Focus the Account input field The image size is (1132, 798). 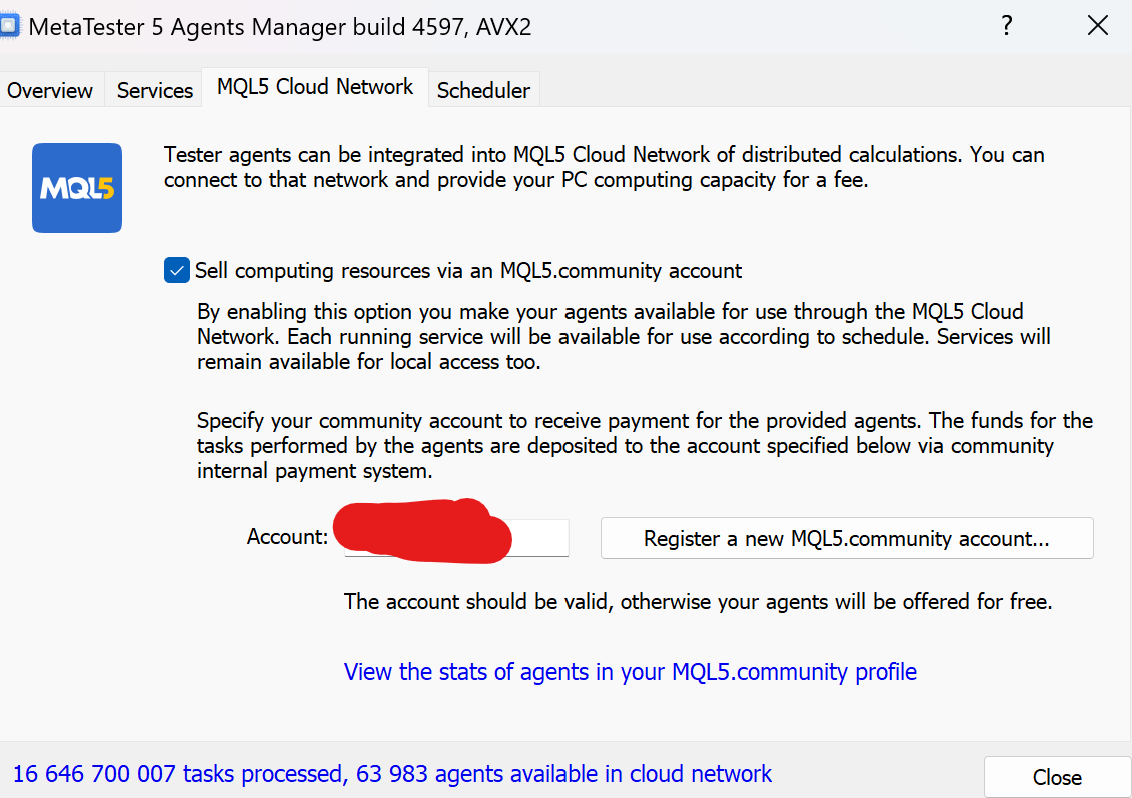coord(456,537)
